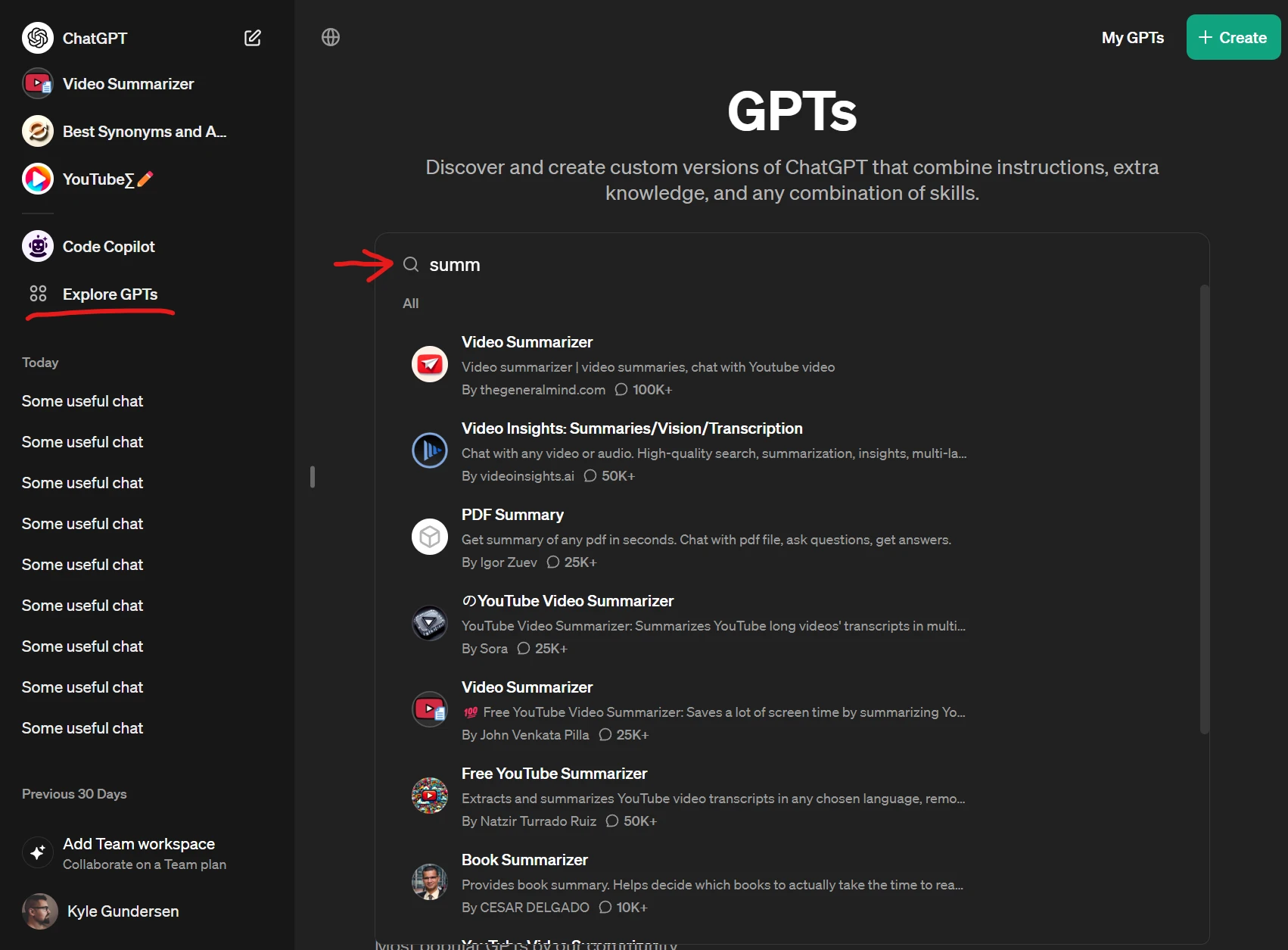
Task: Click the globe icon in top bar
Action: click(331, 37)
